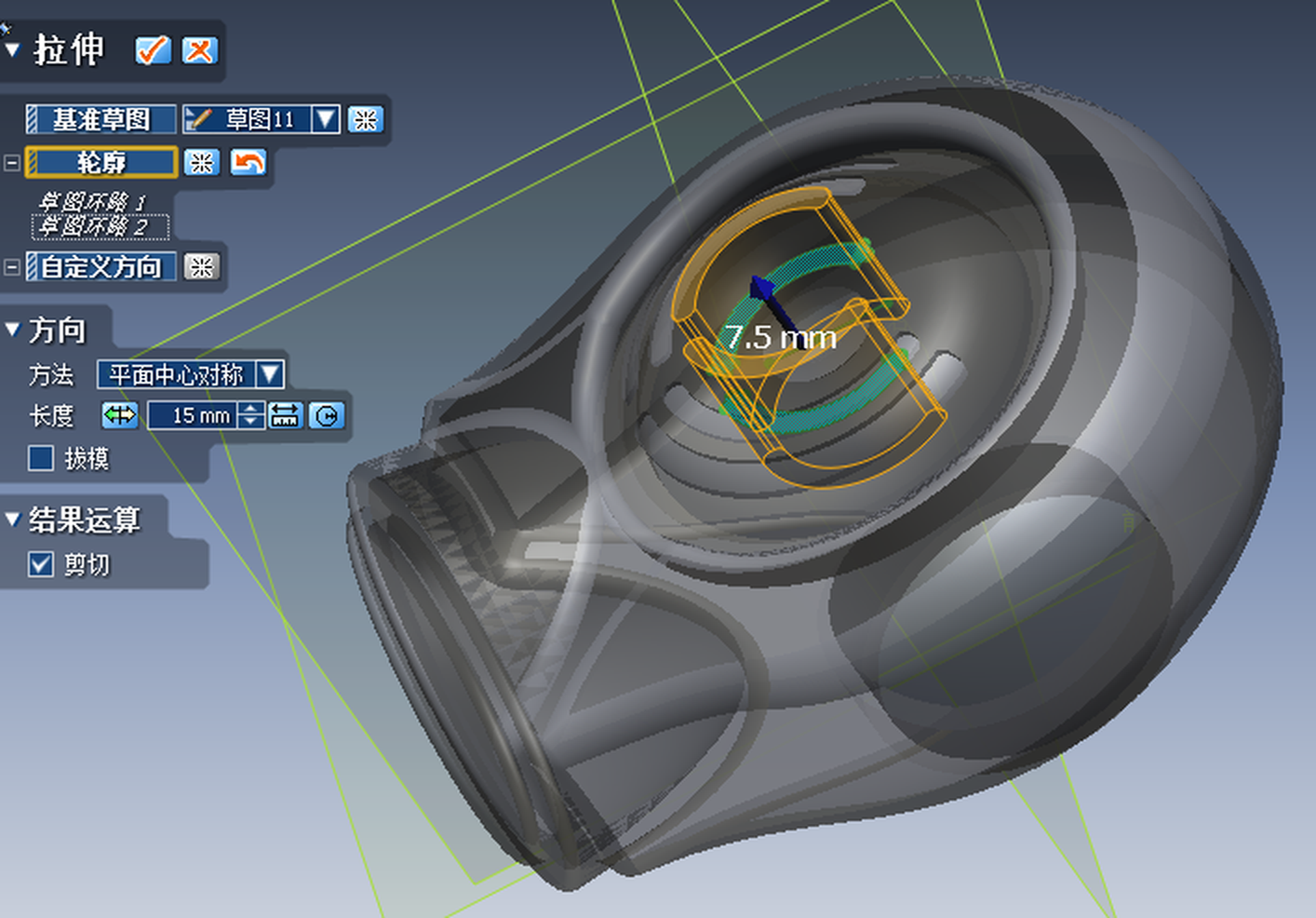The width and height of the screenshot is (1316, 918).
Task: Uncheck the 剪切 cut checkbox
Action: pyautogui.click(x=40, y=564)
